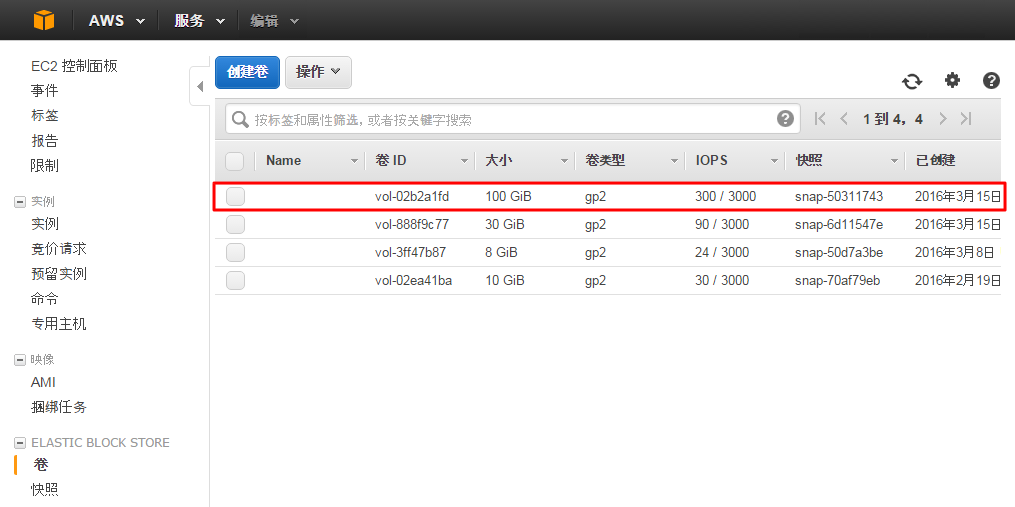Open 实例 link under instances
The width and height of the screenshot is (1015, 507).
45,224
